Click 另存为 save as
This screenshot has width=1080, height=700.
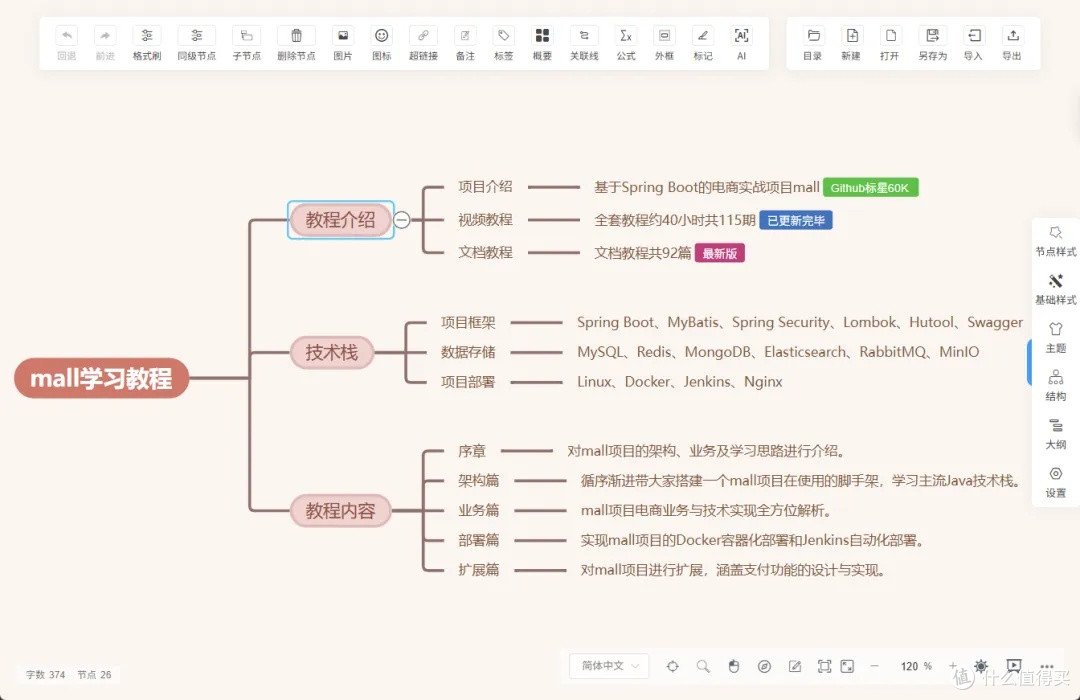[x=933, y=36]
